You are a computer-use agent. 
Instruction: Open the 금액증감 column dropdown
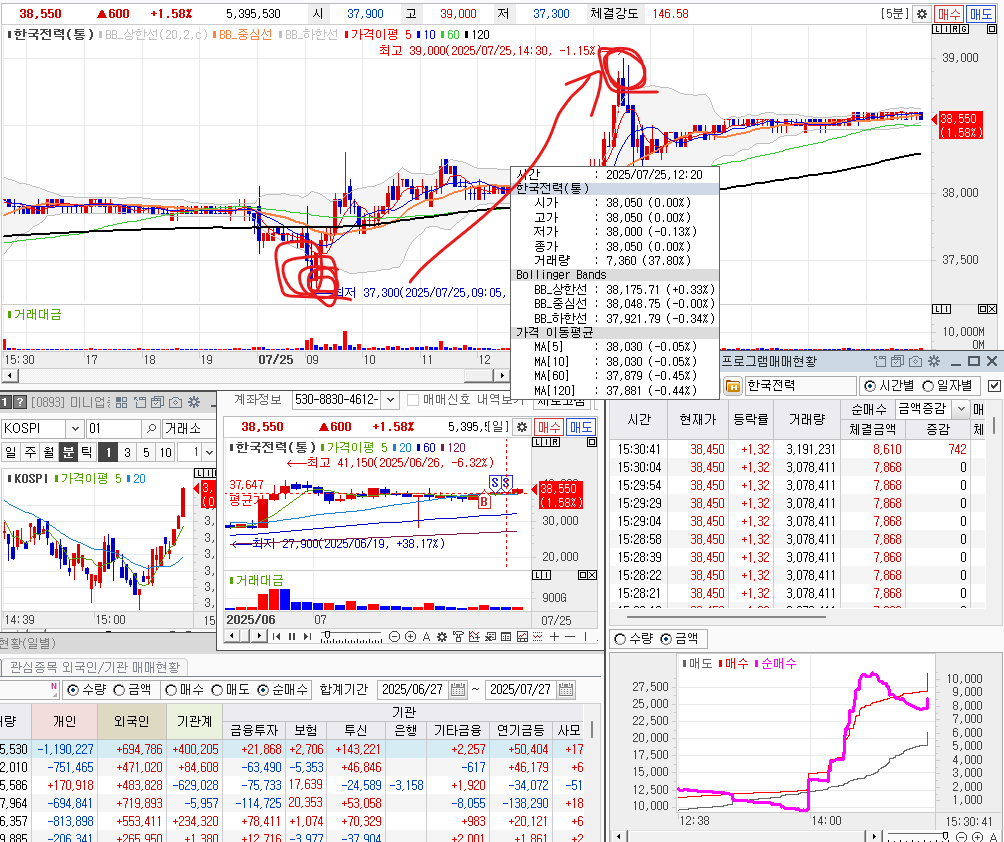pyautogui.click(x=960, y=409)
